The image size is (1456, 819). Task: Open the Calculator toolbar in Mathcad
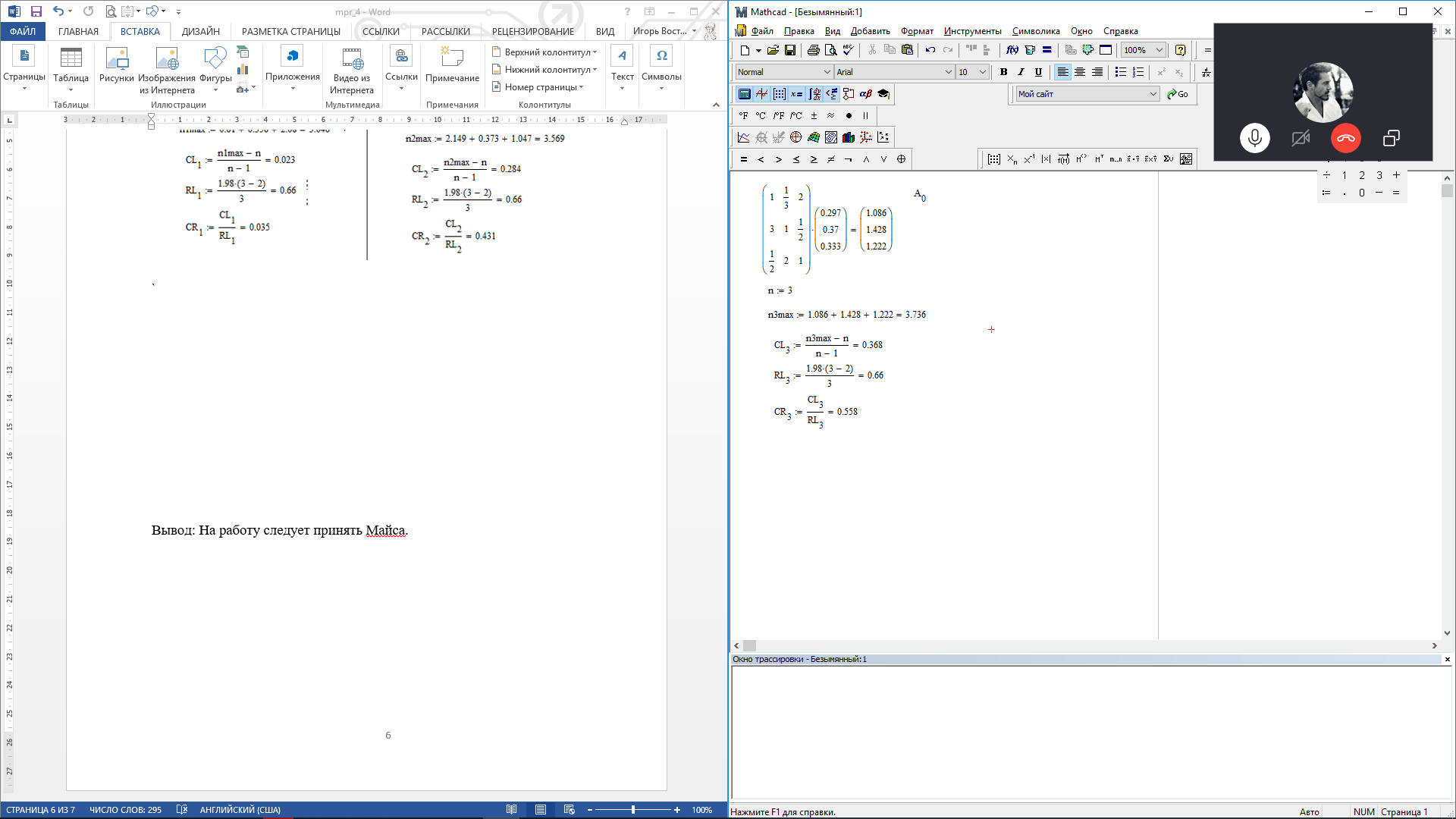click(744, 94)
